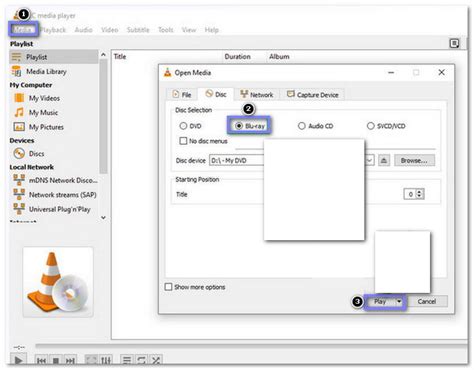Select Playlist in the sidebar
Viewport: 474px width, 370px height.
[x=54, y=57]
